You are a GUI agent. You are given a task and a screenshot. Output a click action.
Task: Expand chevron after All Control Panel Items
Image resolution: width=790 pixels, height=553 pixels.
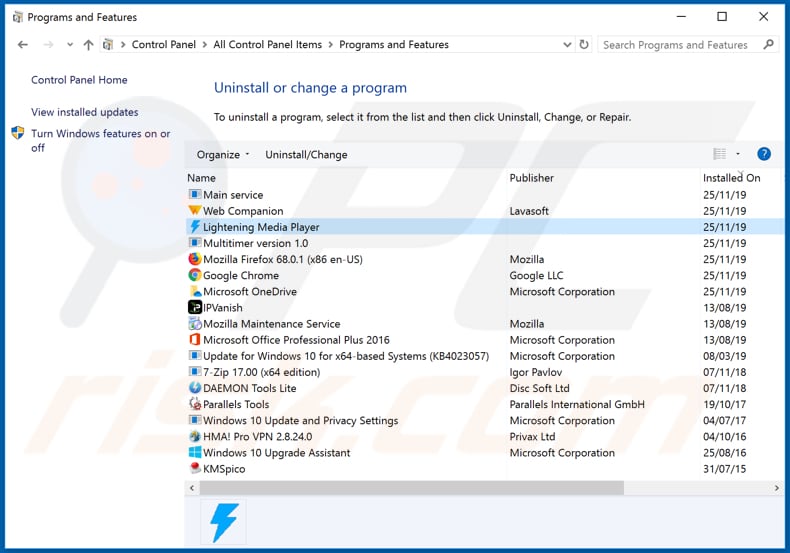331,44
